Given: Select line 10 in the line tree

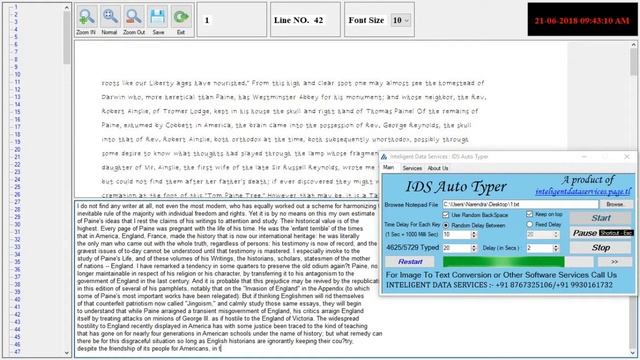Looking at the screenshot, I should point(17,74).
